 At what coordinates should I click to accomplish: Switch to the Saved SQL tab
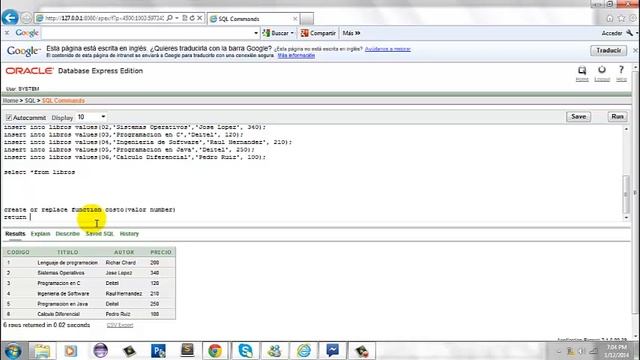tap(100, 234)
